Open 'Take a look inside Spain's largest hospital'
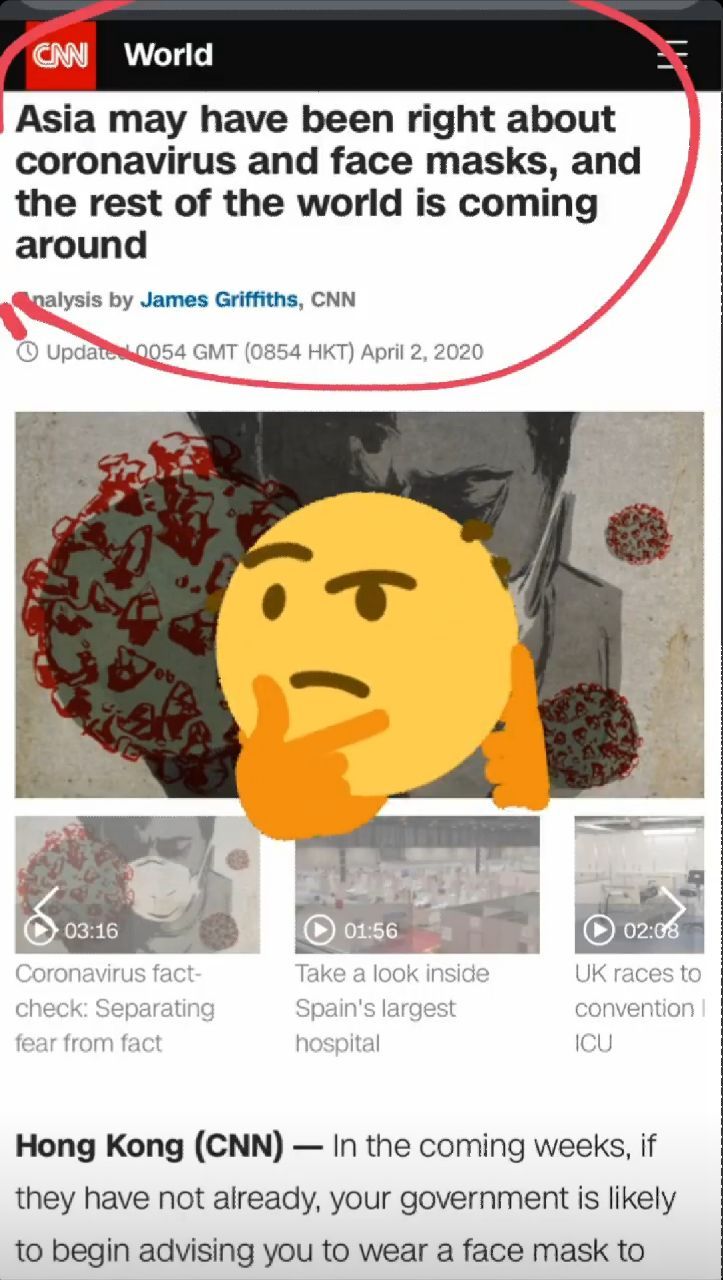Viewport: 723px width, 1280px height. (392, 1008)
